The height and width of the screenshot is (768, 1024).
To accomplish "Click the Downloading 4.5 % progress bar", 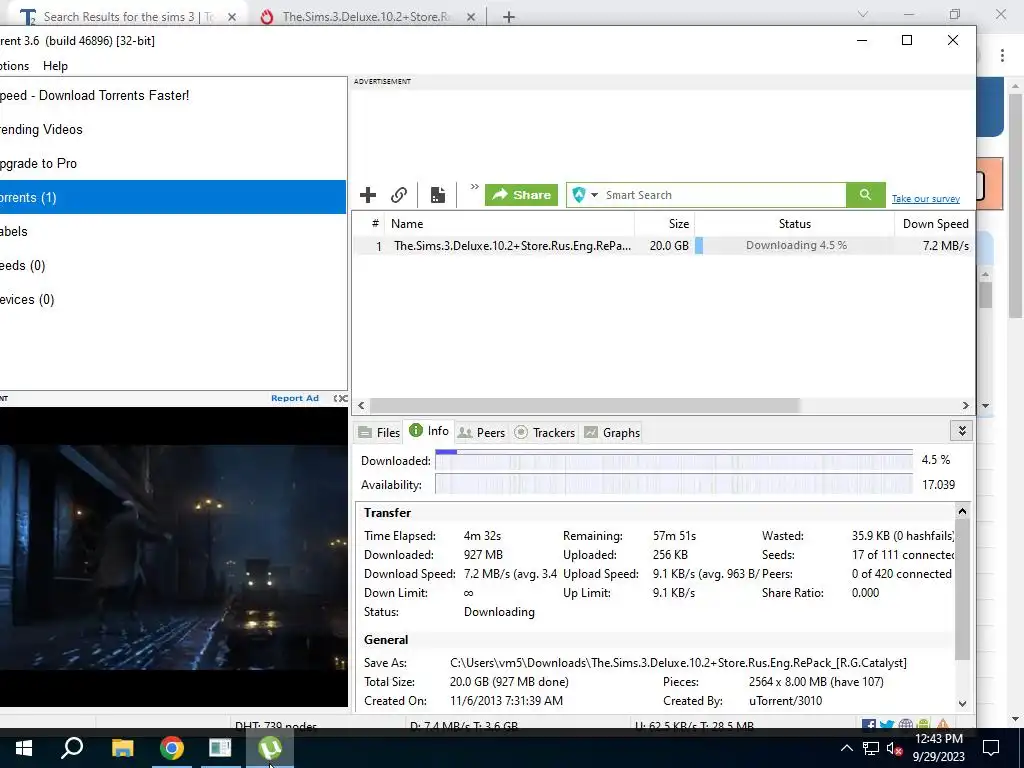I will (x=794, y=246).
